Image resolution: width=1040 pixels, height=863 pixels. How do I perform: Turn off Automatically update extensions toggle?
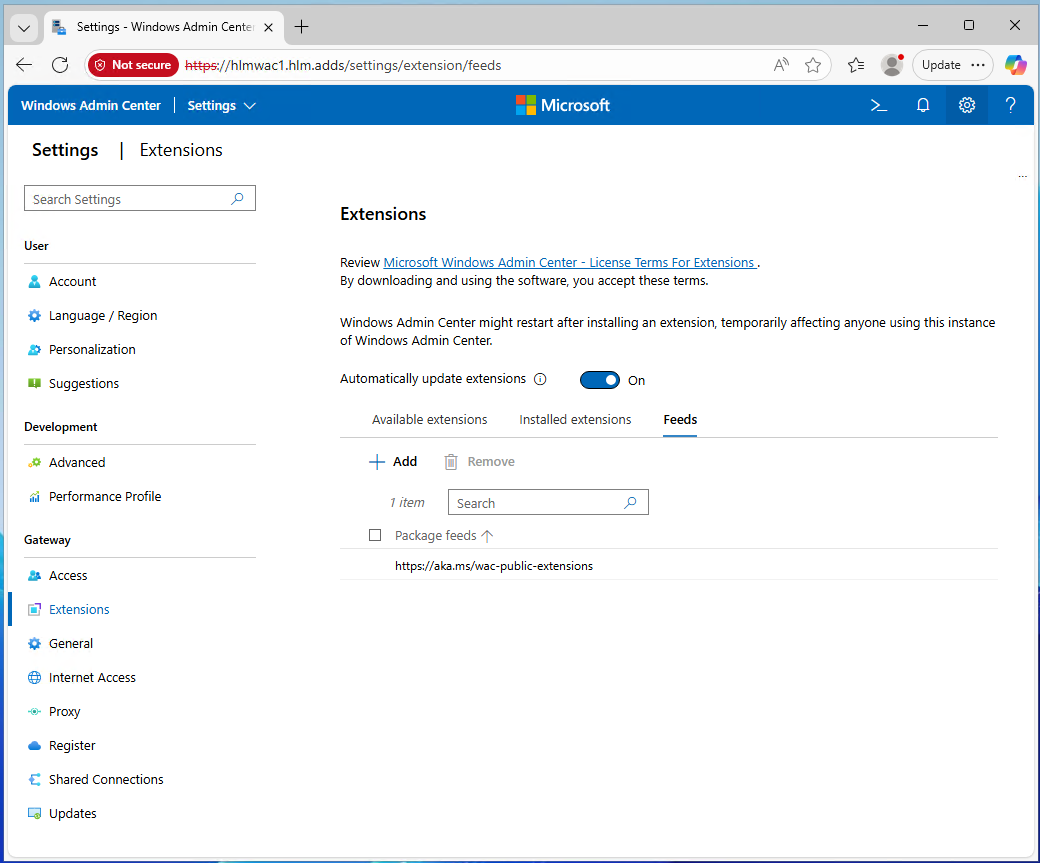600,380
